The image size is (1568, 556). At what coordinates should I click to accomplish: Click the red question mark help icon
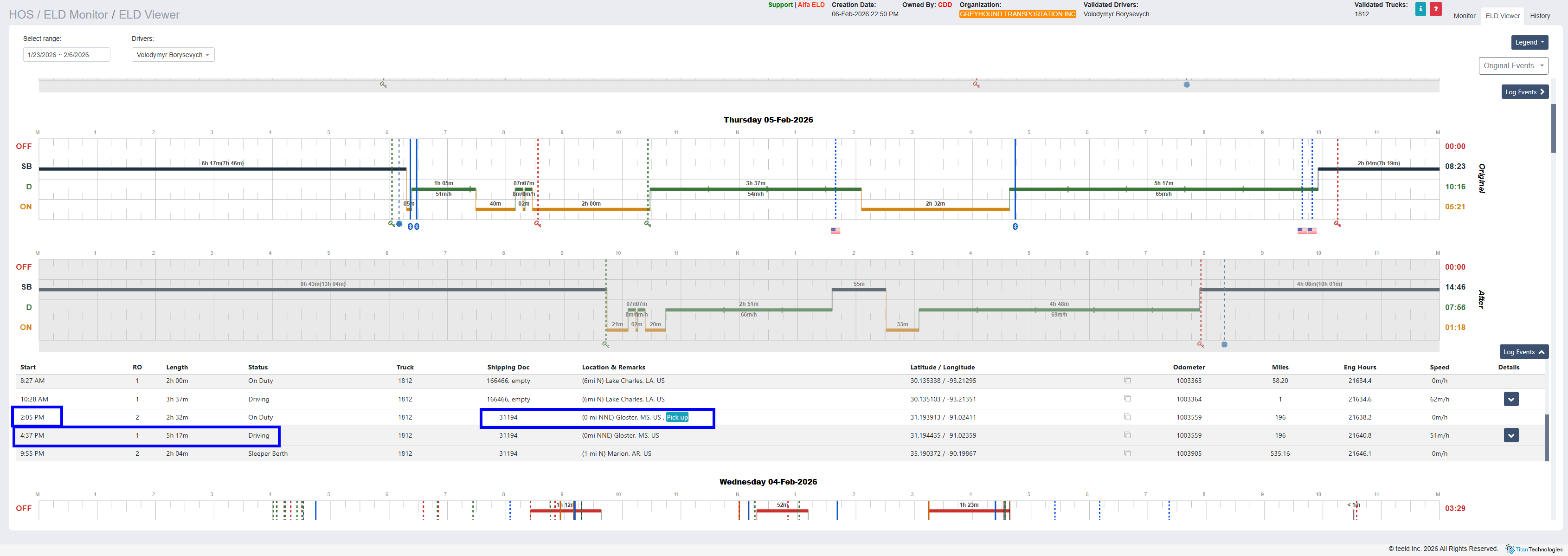1435,9
